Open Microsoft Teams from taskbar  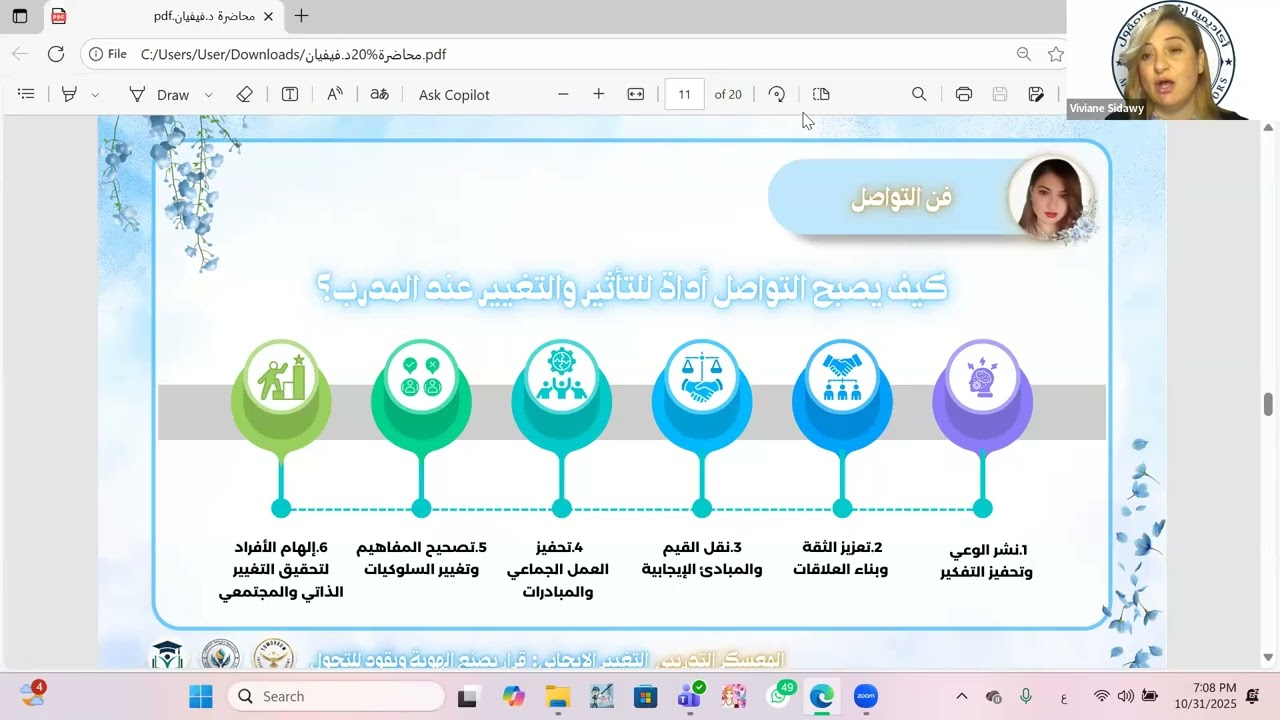(689, 696)
